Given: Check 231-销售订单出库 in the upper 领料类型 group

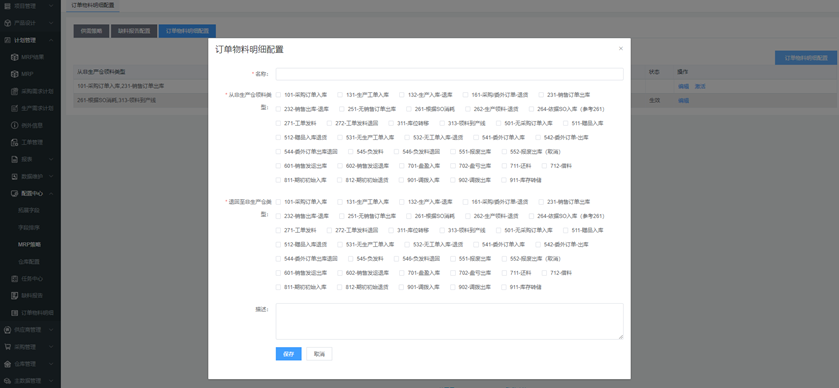Looking at the screenshot, I should [541, 95].
